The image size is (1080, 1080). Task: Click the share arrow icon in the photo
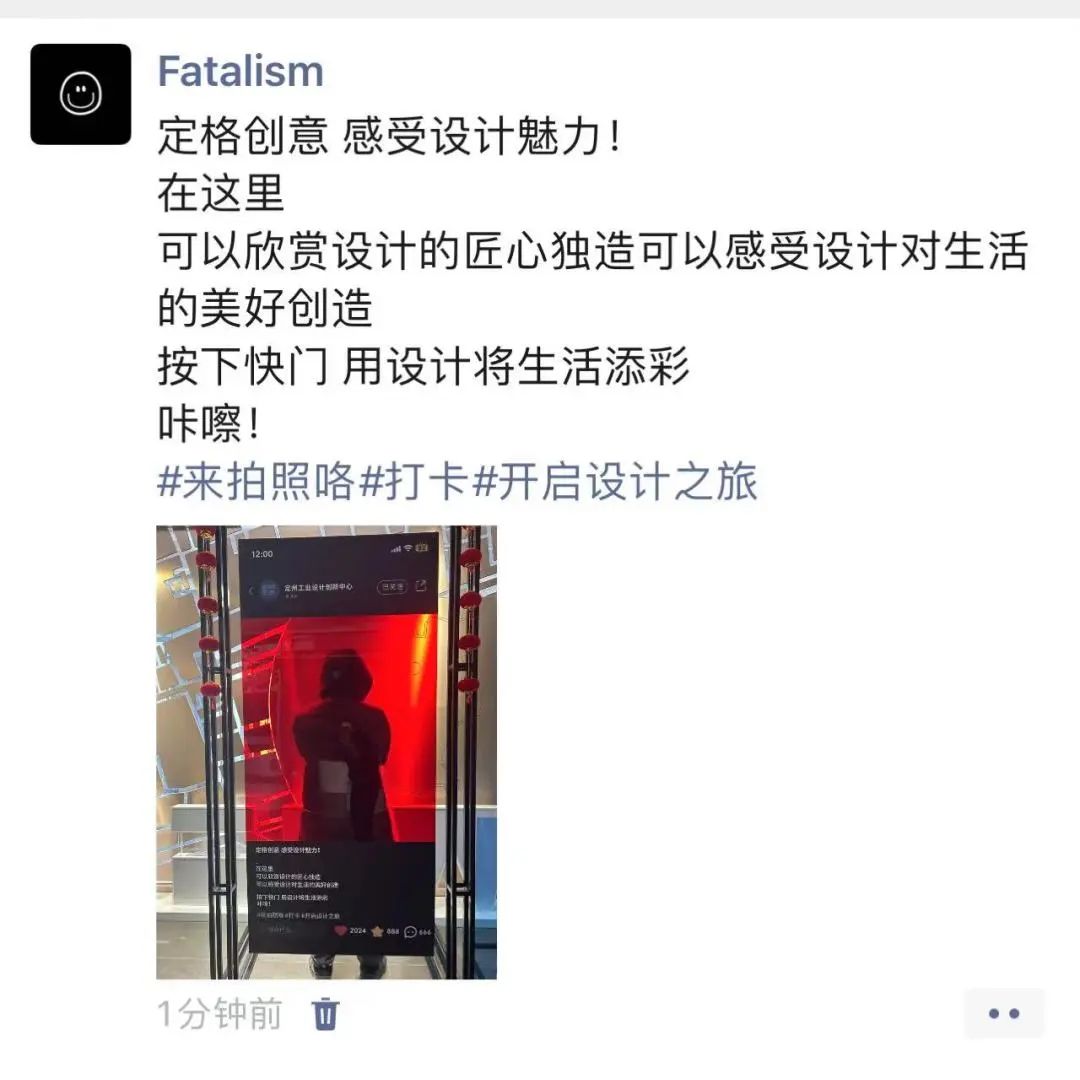tap(421, 586)
